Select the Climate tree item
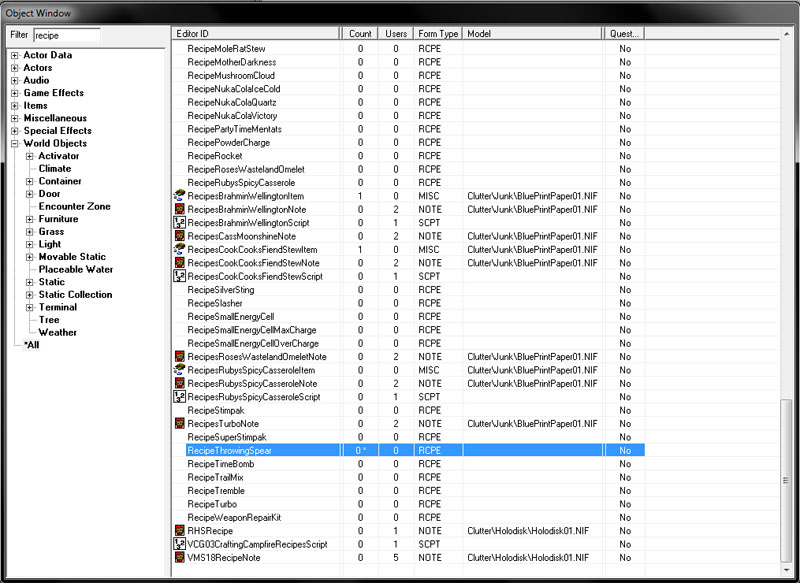The image size is (800, 583). click(x=55, y=168)
